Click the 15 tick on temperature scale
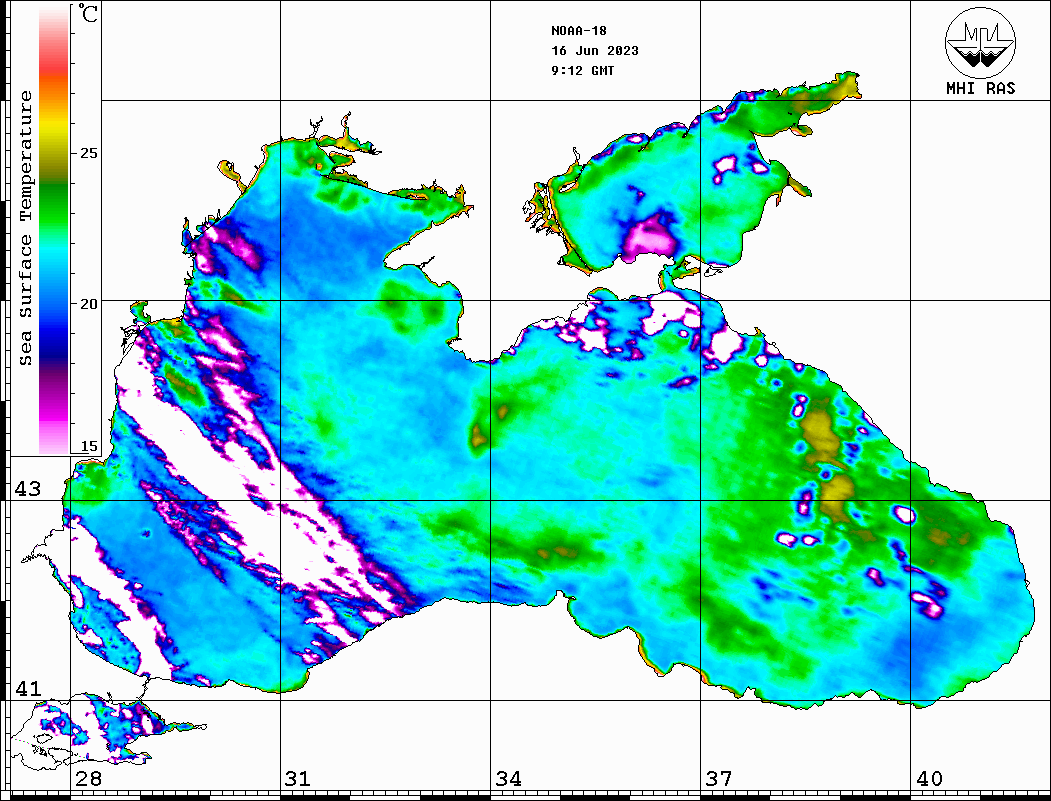 coord(88,446)
